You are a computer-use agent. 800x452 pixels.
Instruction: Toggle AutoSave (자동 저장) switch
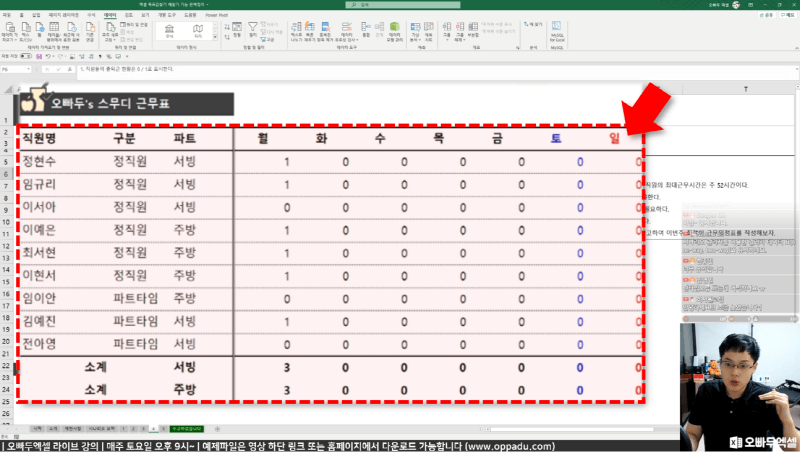coord(26,56)
